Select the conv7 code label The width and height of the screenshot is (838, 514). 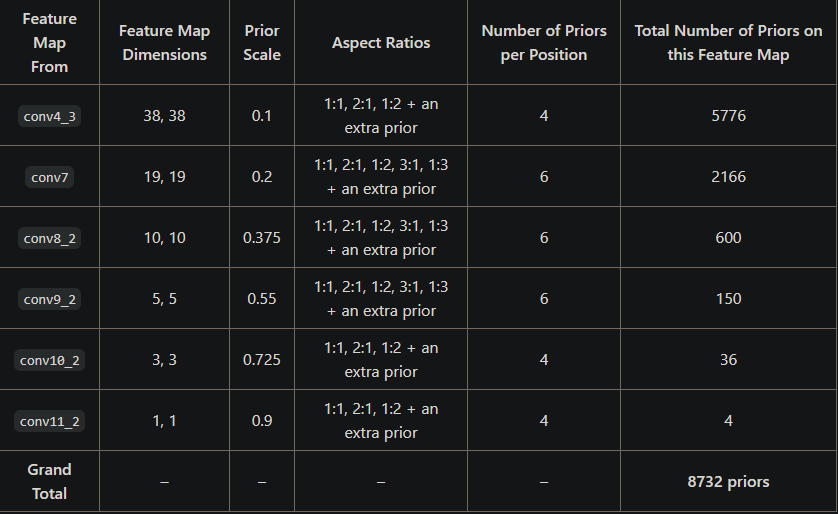point(49,177)
